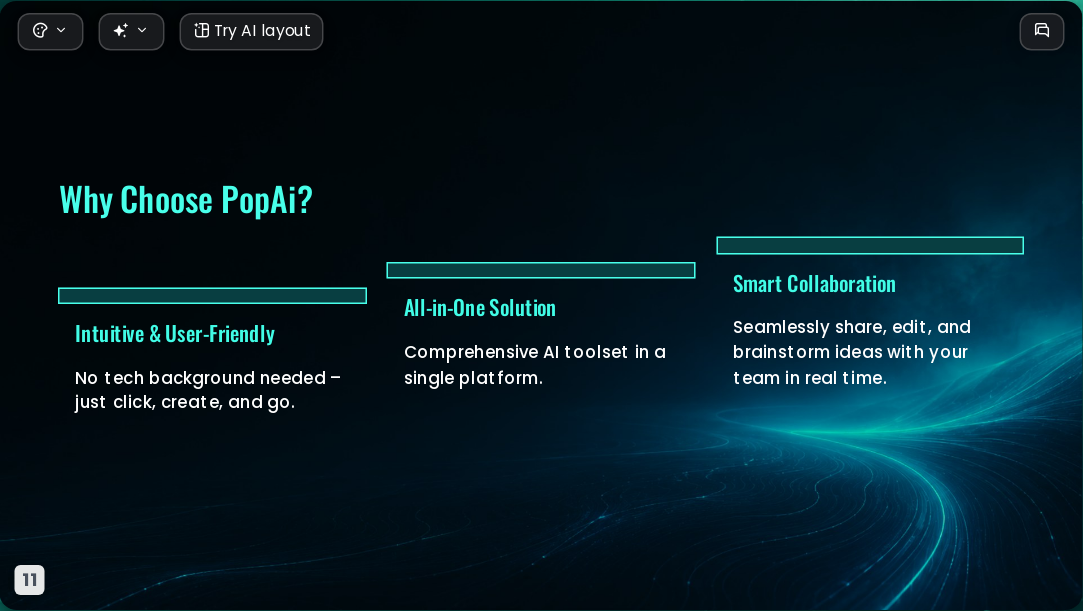Select the 'All-in-One Solution' heading

coord(480,308)
